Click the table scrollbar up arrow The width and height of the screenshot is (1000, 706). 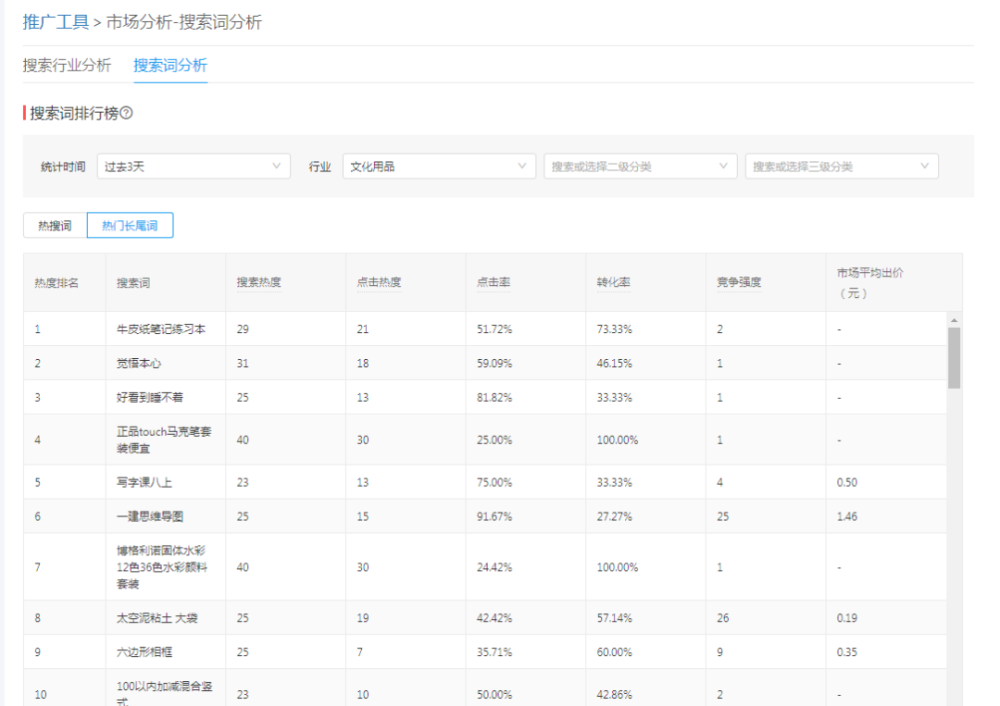(954, 320)
